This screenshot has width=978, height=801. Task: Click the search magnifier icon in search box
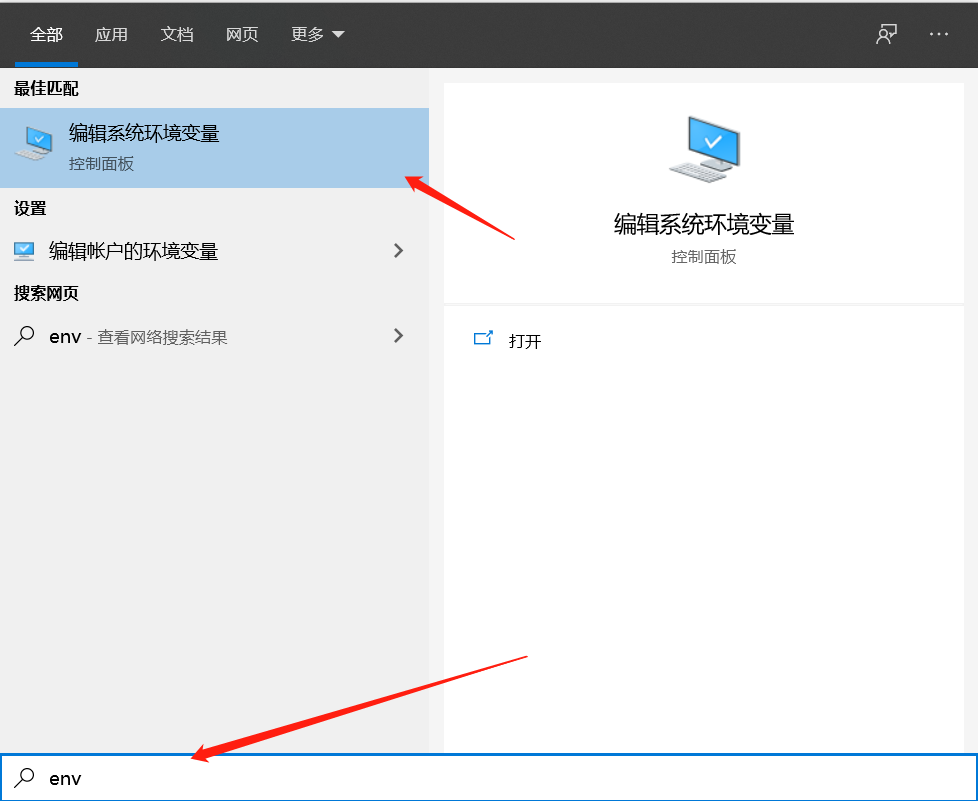[x=24, y=777]
